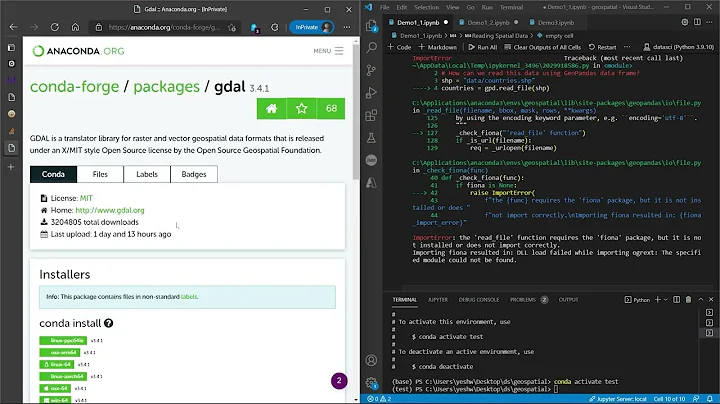
Task: Open the Terminal menu in VS Code
Action: point(512,7)
